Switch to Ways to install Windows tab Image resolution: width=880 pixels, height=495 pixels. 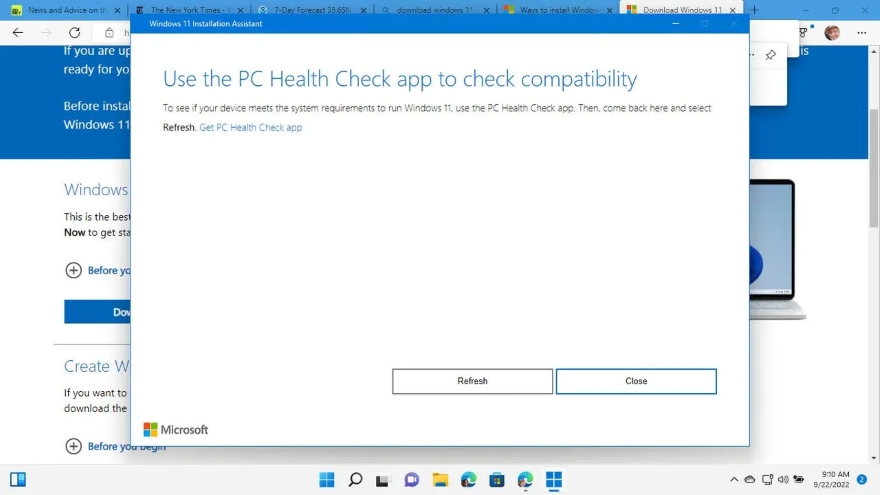click(557, 10)
